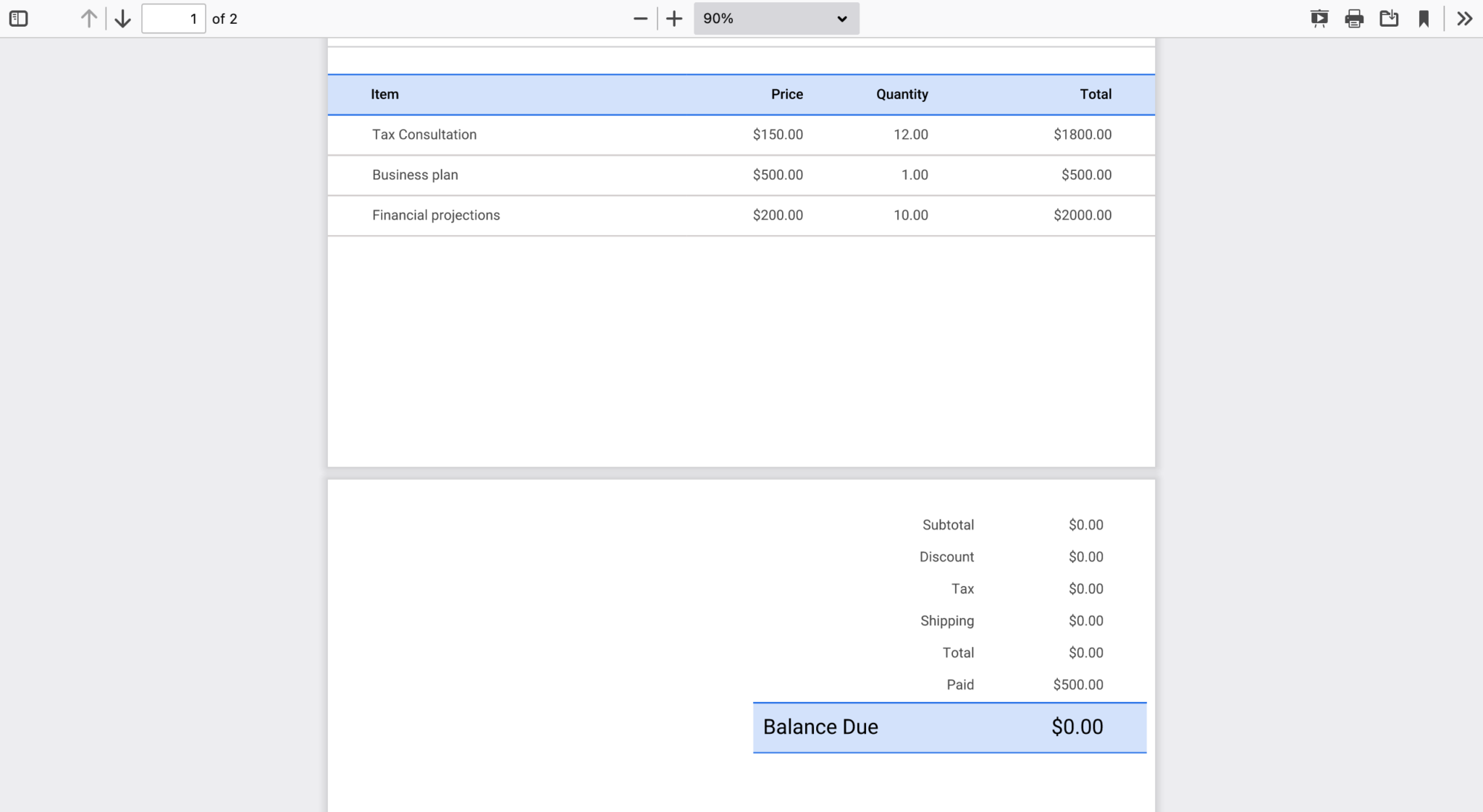Click the page number input field

(174, 18)
